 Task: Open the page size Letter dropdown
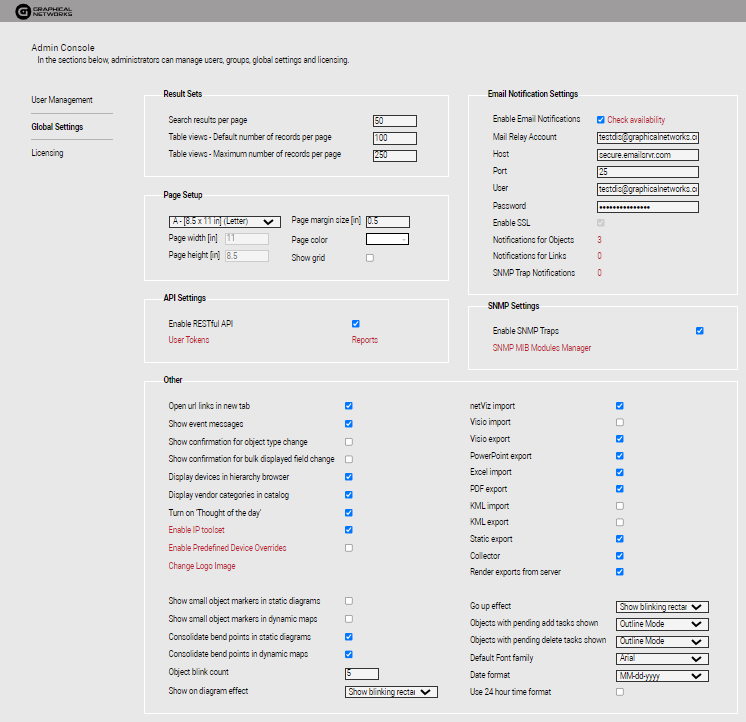point(224,221)
